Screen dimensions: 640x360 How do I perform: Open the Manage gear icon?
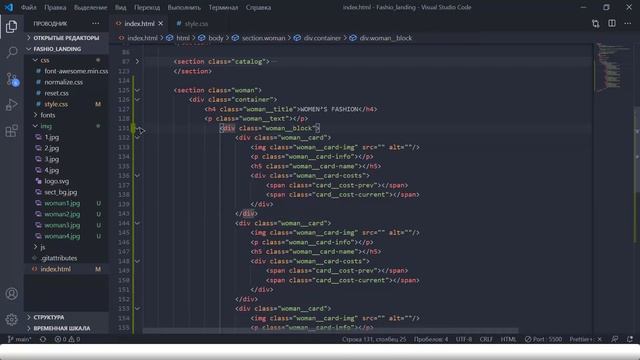click(11, 319)
